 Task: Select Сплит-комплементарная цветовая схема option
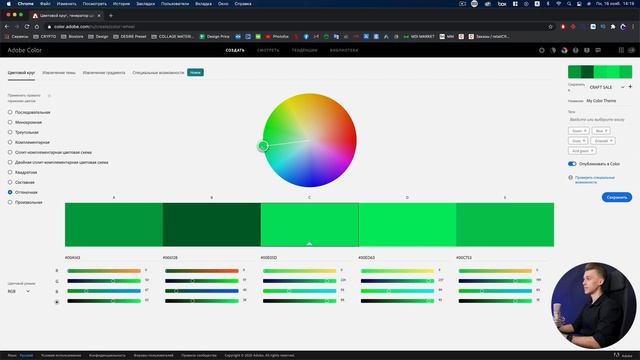(49, 152)
